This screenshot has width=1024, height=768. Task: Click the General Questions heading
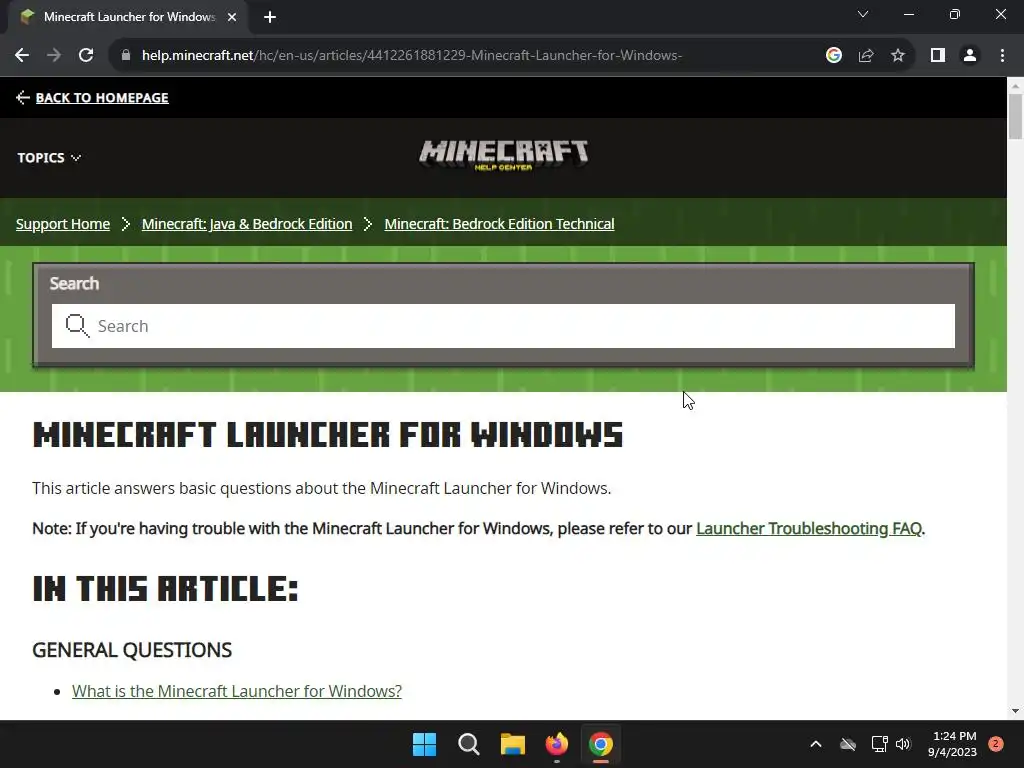coord(132,650)
